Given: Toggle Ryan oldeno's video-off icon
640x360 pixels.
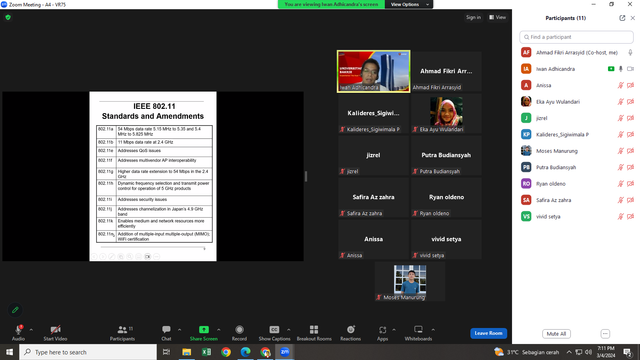Looking at the screenshot, I should click(x=630, y=184).
